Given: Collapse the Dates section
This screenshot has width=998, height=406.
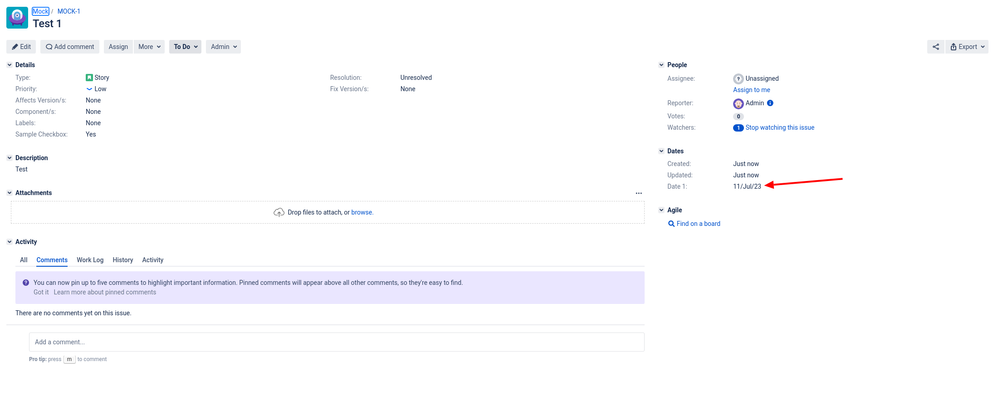Looking at the screenshot, I should (x=661, y=151).
